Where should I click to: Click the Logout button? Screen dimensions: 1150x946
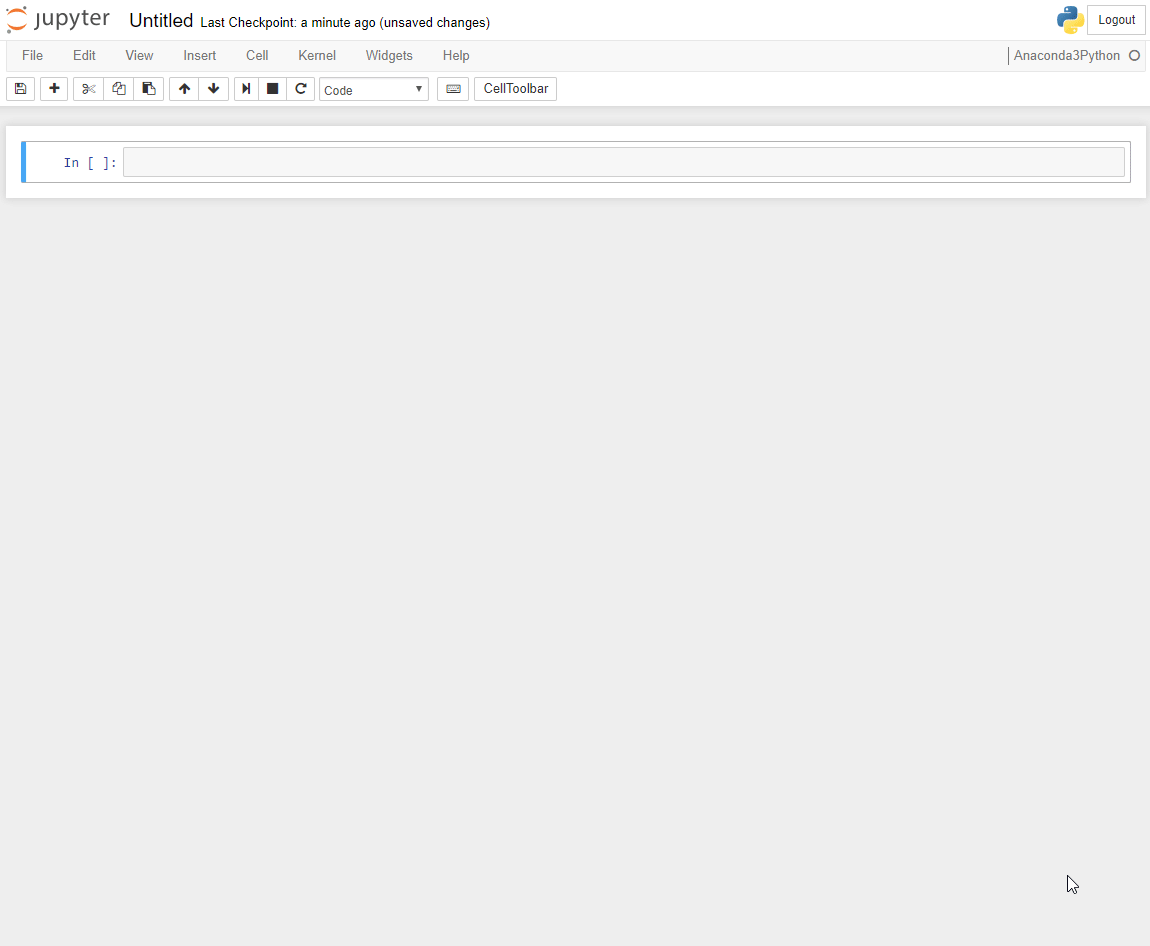click(x=1116, y=20)
